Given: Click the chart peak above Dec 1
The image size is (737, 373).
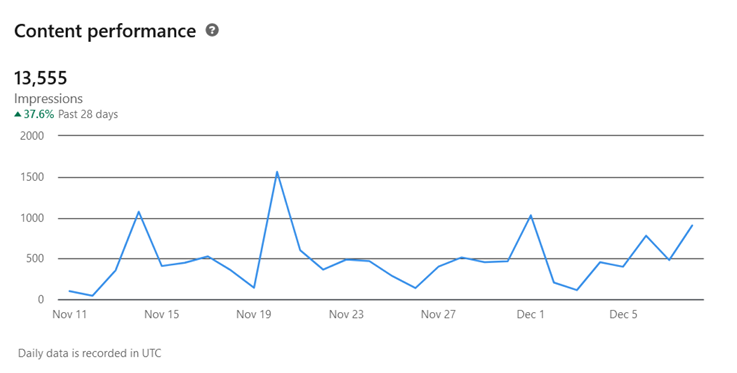Looking at the screenshot, I should (531, 216).
